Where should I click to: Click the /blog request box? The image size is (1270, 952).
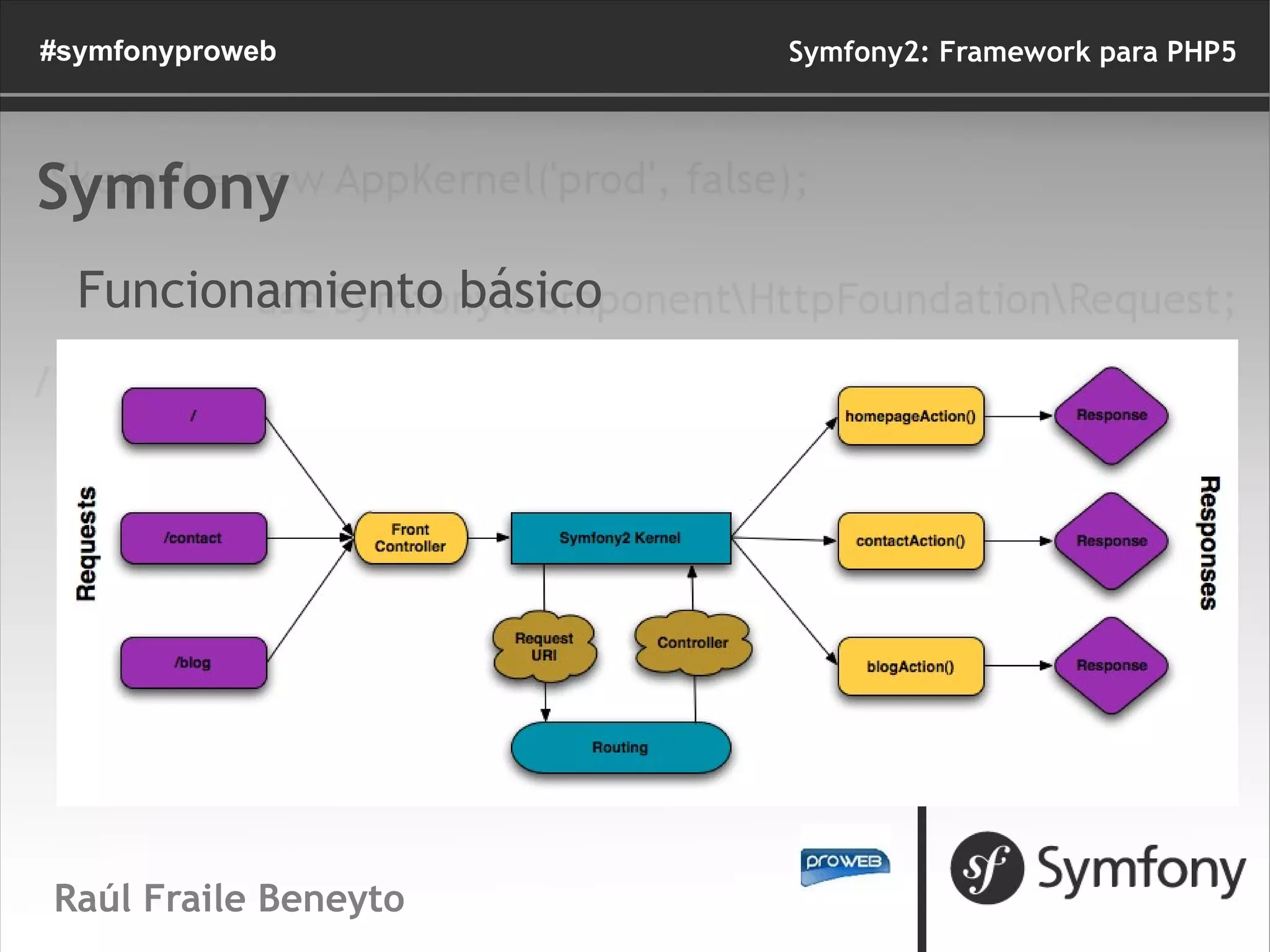click(193, 662)
